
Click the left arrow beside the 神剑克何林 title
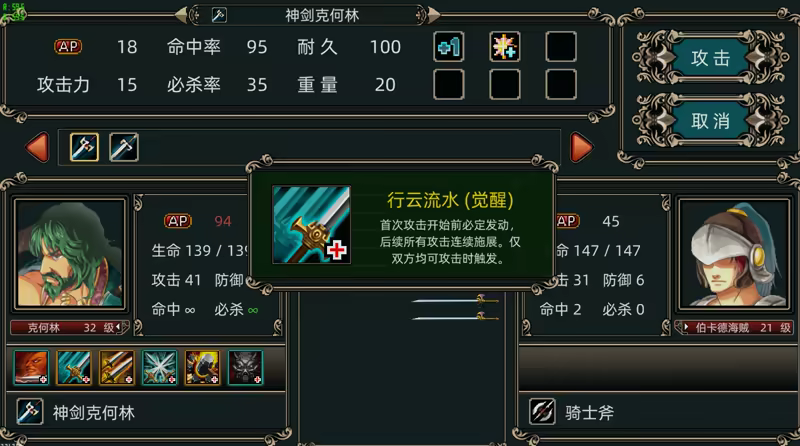pos(181,15)
